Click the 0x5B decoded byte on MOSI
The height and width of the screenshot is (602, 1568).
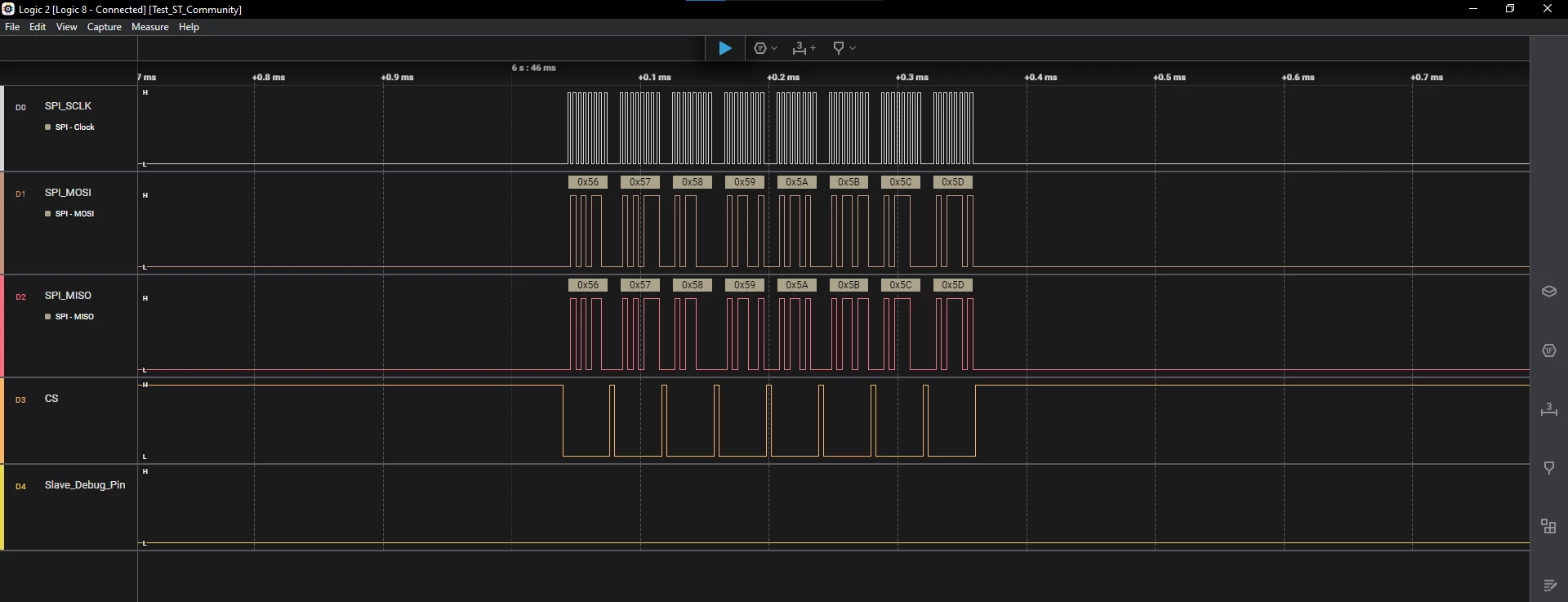tap(849, 182)
